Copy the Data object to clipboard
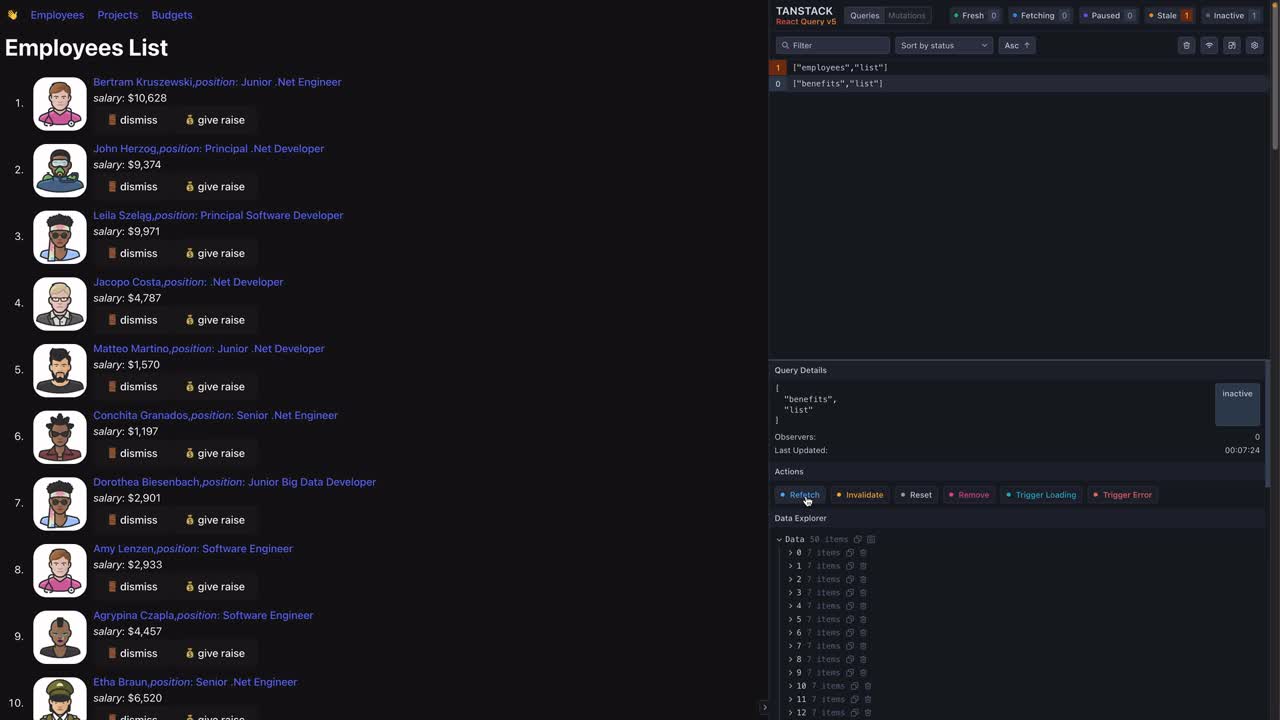 [857, 539]
